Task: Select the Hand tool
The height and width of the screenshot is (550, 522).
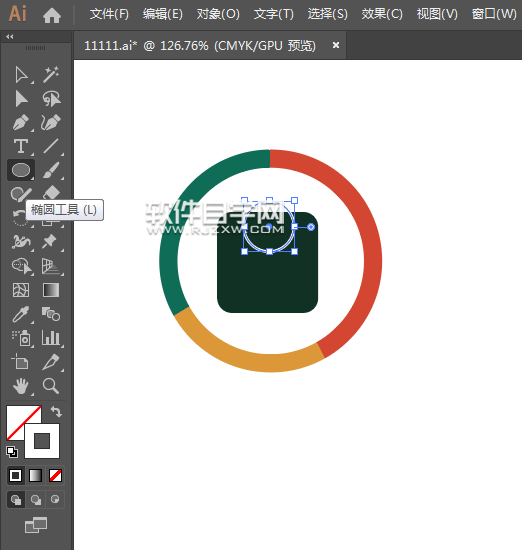Action: coord(21,386)
